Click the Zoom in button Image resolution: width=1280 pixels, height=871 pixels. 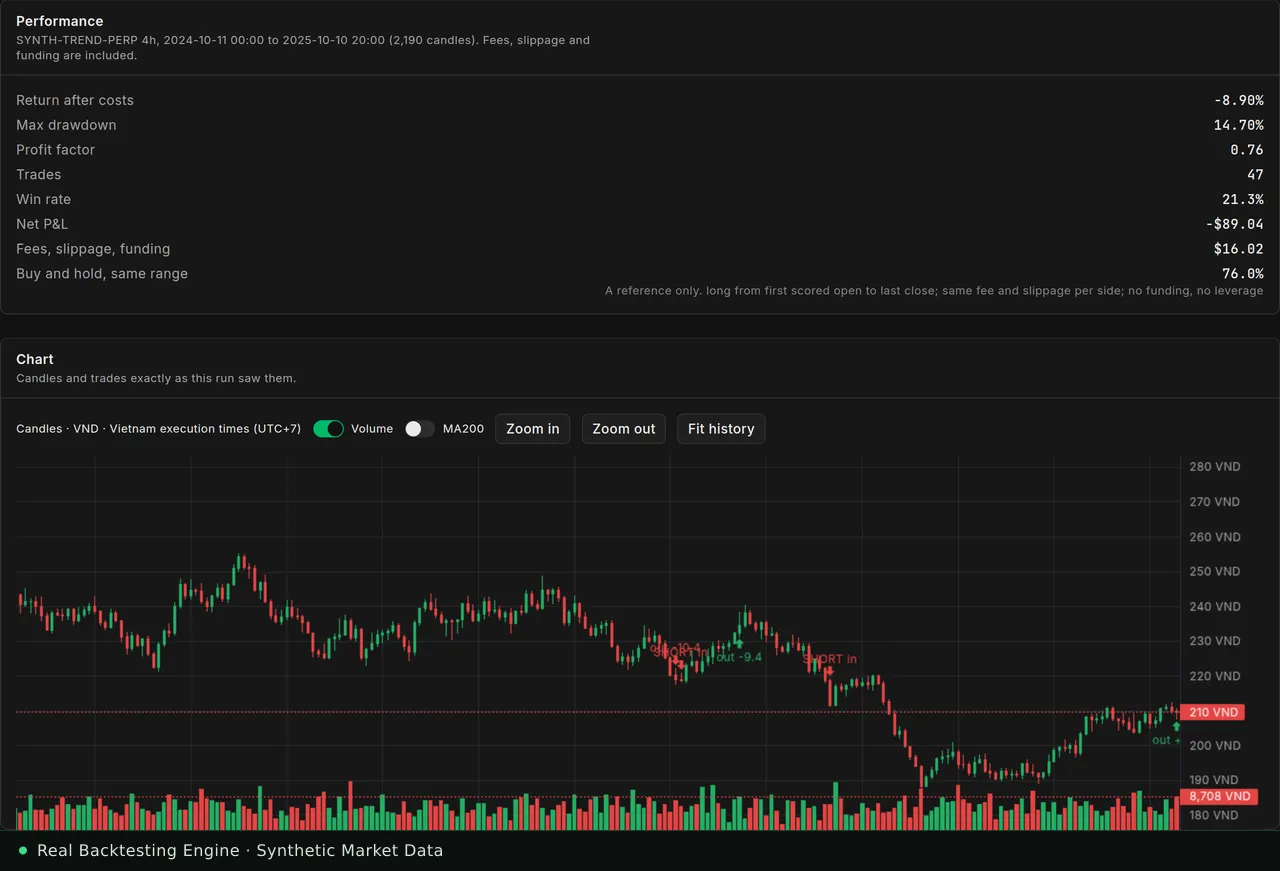point(533,429)
